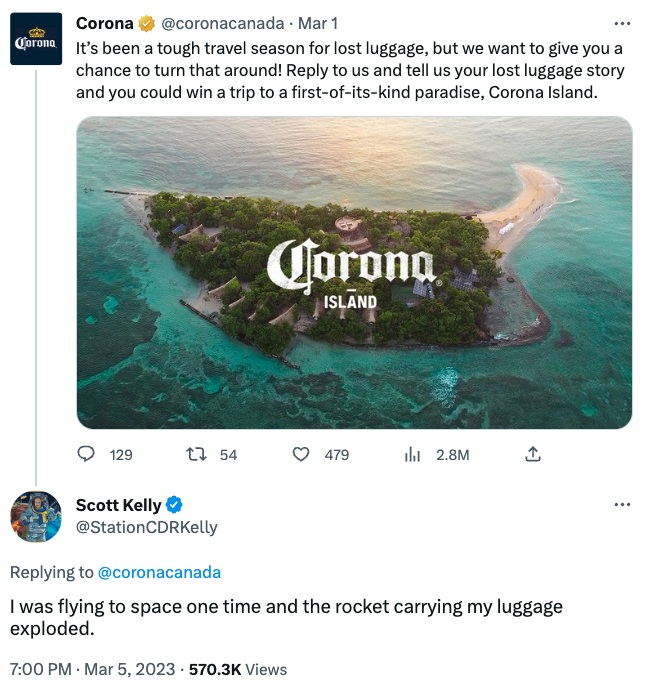The image size is (645, 685).
Task: Click Scott Kelly's blue verified badge
Action: pos(174,505)
